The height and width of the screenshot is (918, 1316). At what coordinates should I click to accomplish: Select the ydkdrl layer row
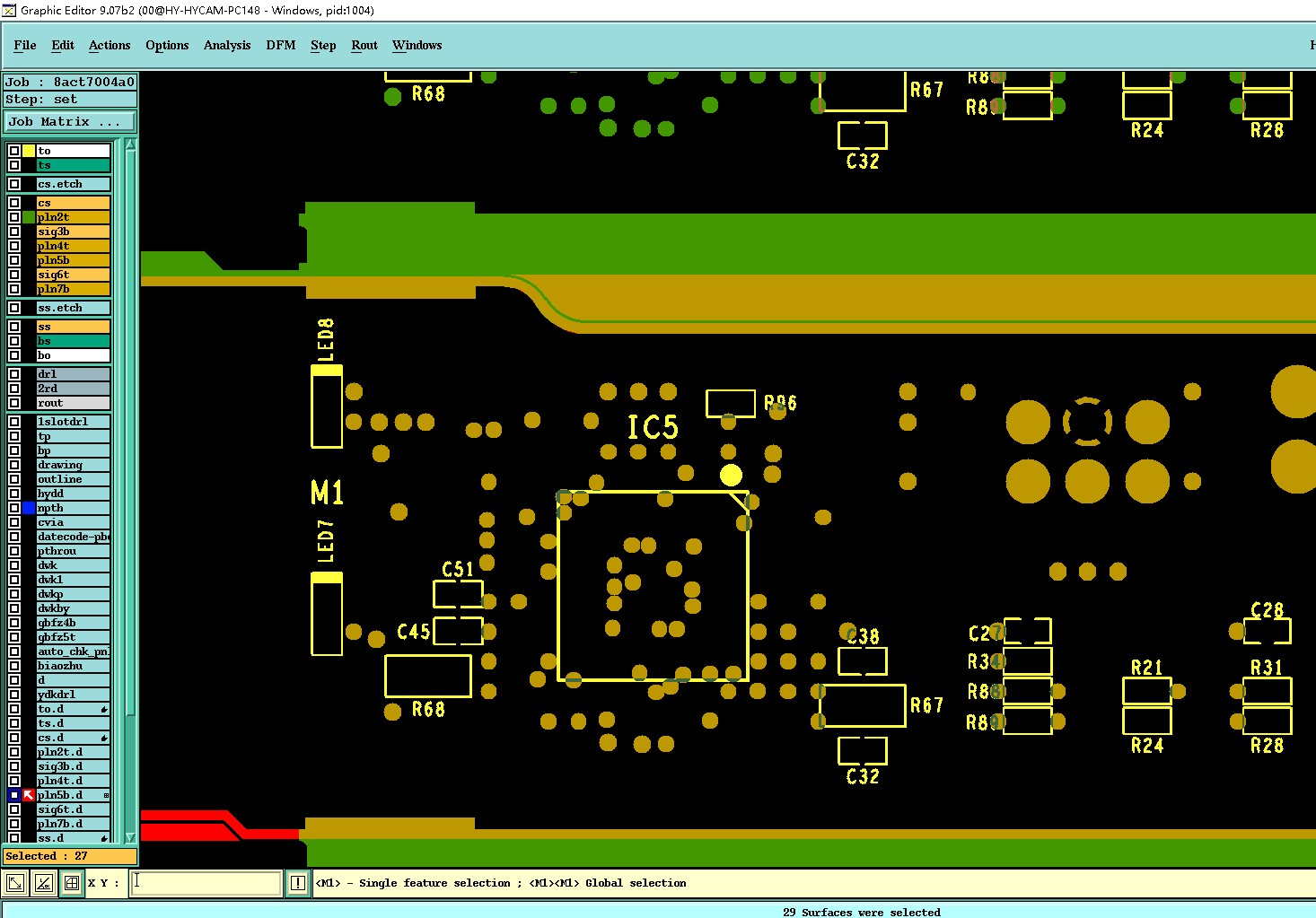tap(74, 695)
